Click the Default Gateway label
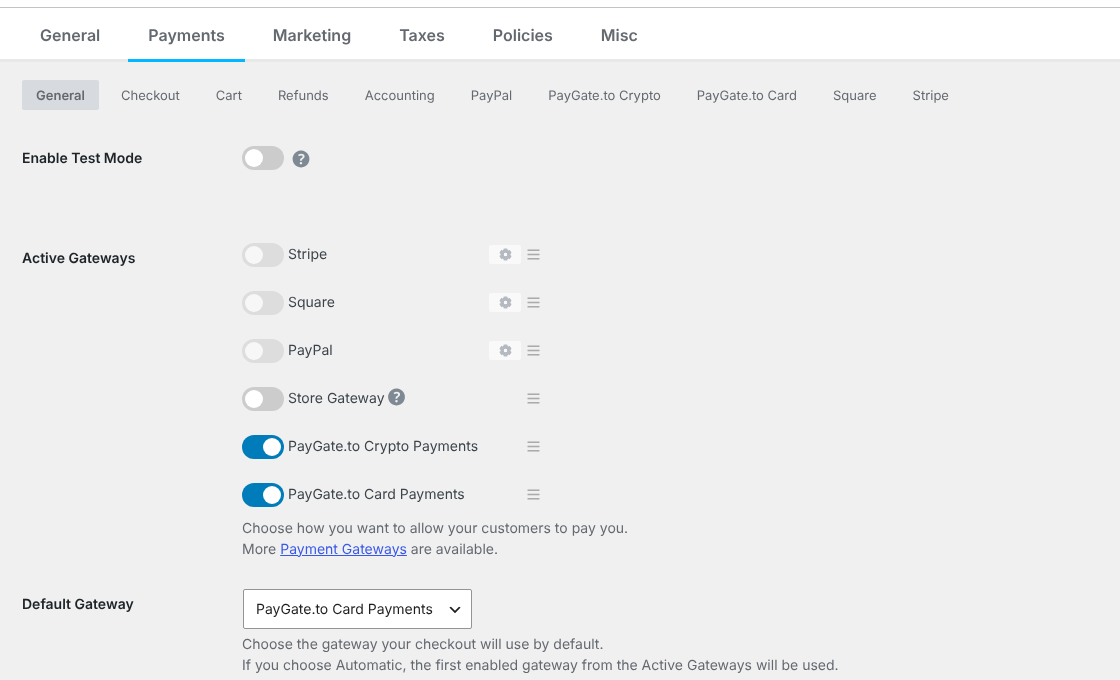Viewport: 1120px width, 680px height. 78,604
